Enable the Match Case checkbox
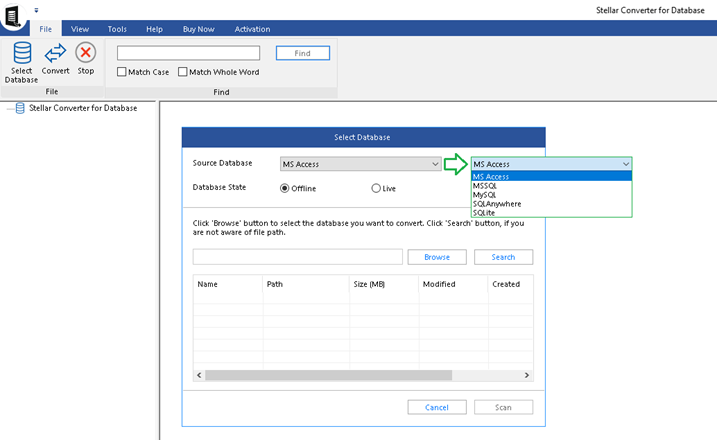The image size is (717, 440). (x=122, y=72)
